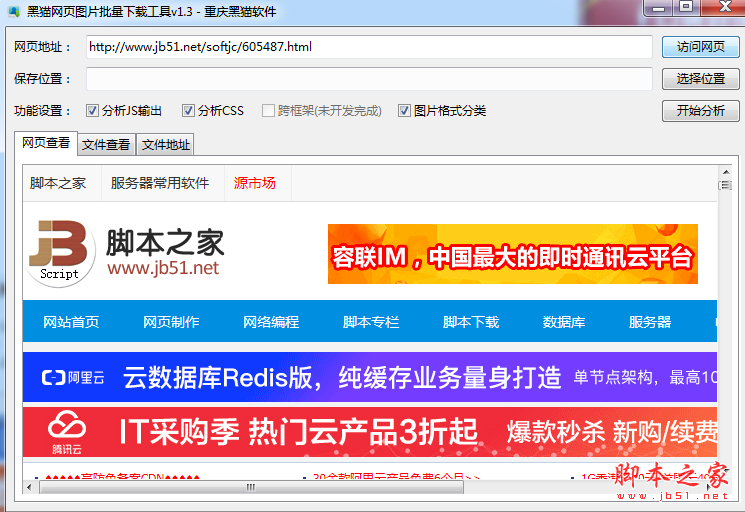Click the 云数据库Redis版 banner ad

[x=370, y=377]
